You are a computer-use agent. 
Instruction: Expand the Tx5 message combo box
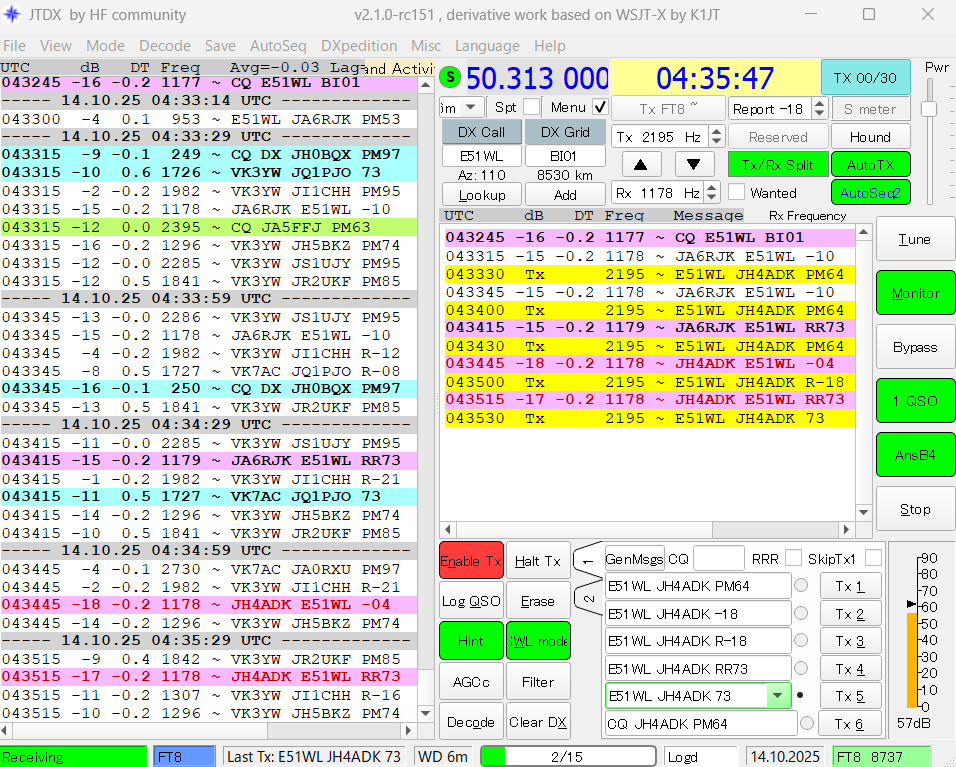coord(778,696)
